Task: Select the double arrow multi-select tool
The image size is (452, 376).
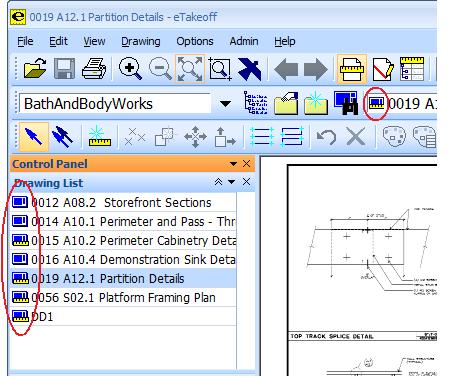Action: (x=62, y=137)
